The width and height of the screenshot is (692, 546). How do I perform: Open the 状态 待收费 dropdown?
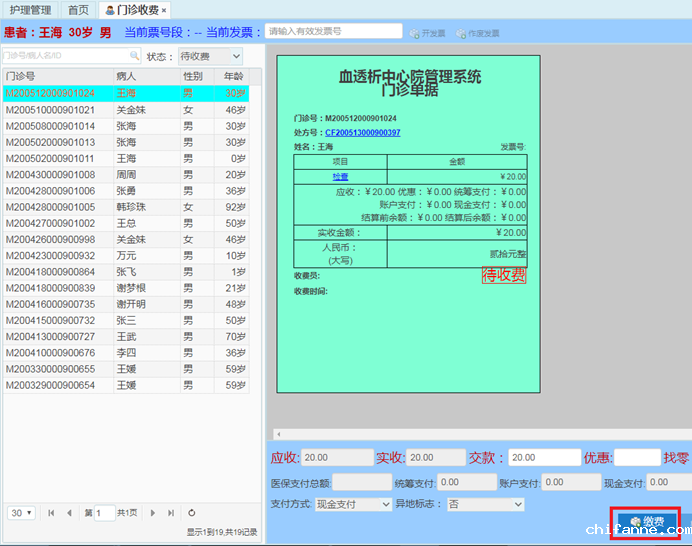pos(211,56)
